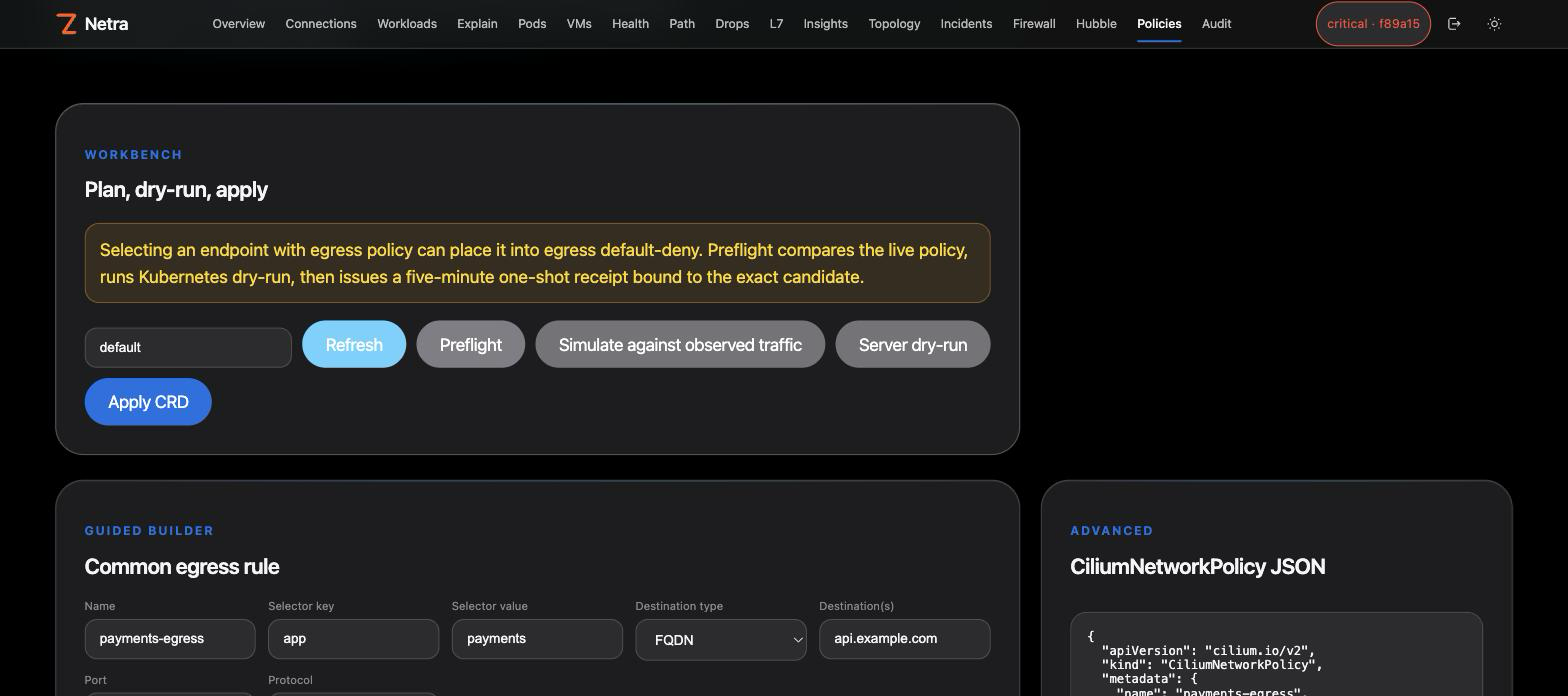Select the Policies tab
This screenshot has height=696, width=1568.
(1159, 24)
